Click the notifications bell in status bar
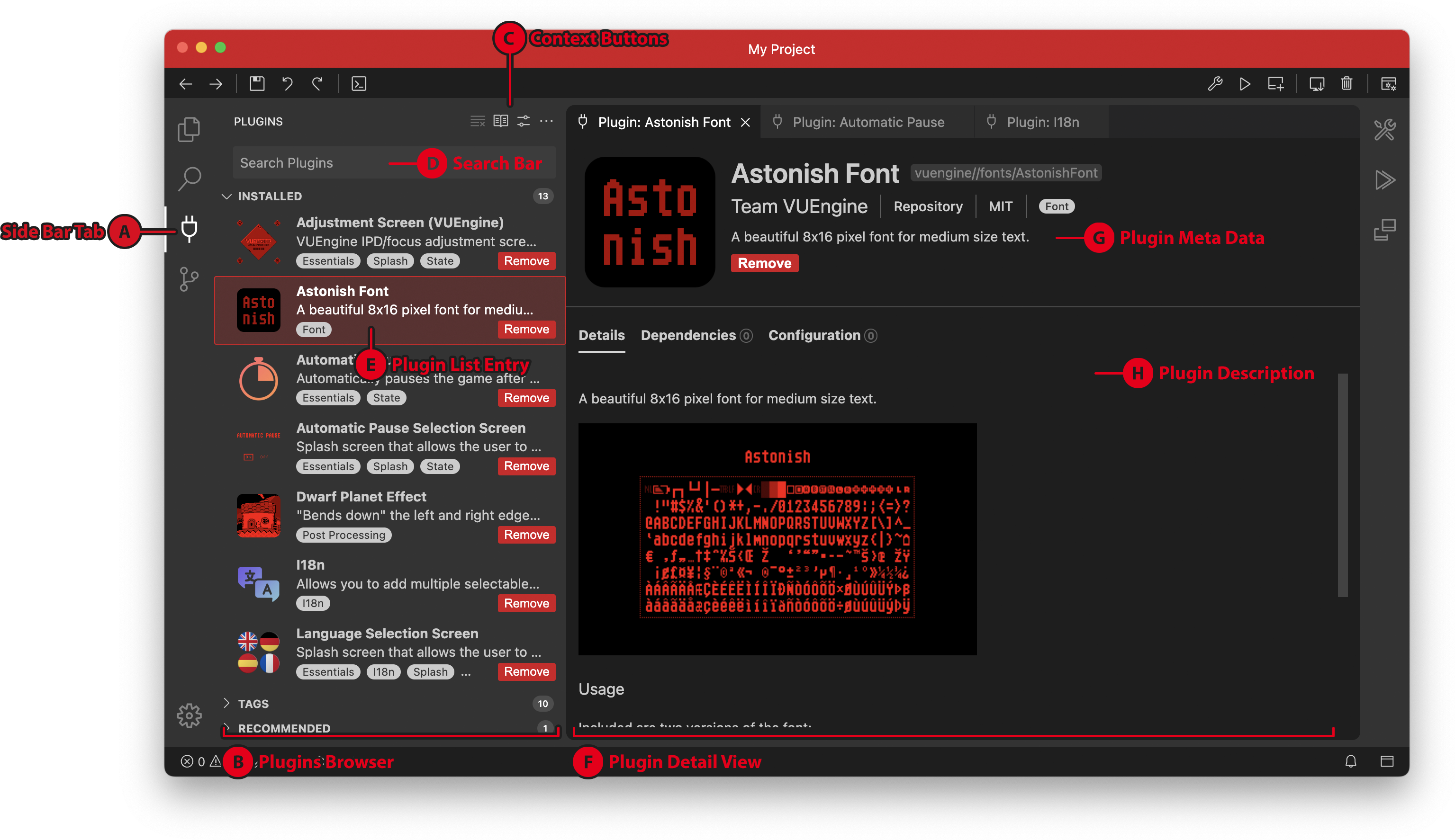 [x=1351, y=761]
